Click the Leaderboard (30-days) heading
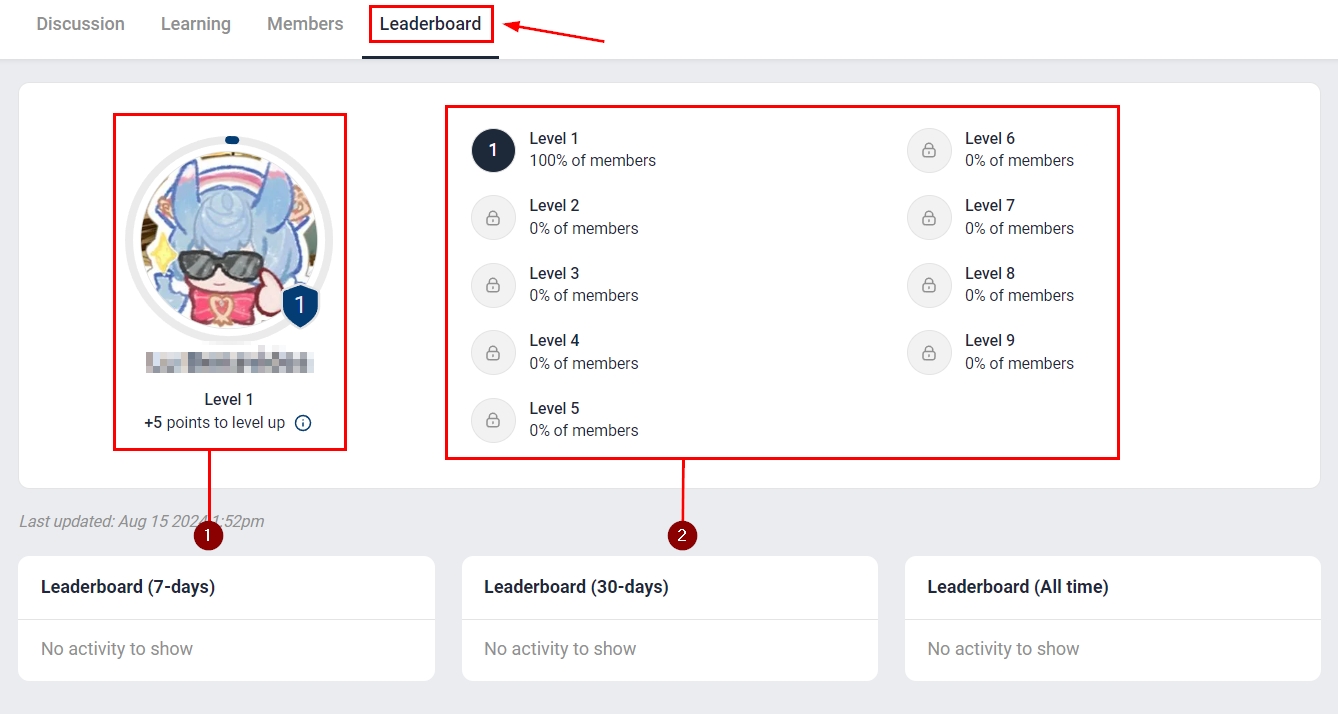Viewport: 1338px width, 714px height. (x=576, y=587)
